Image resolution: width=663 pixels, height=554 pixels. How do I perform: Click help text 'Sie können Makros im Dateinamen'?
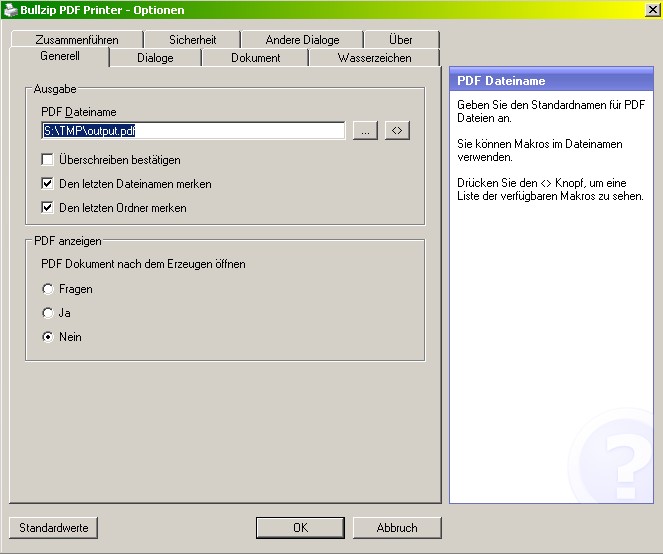[x=540, y=144]
